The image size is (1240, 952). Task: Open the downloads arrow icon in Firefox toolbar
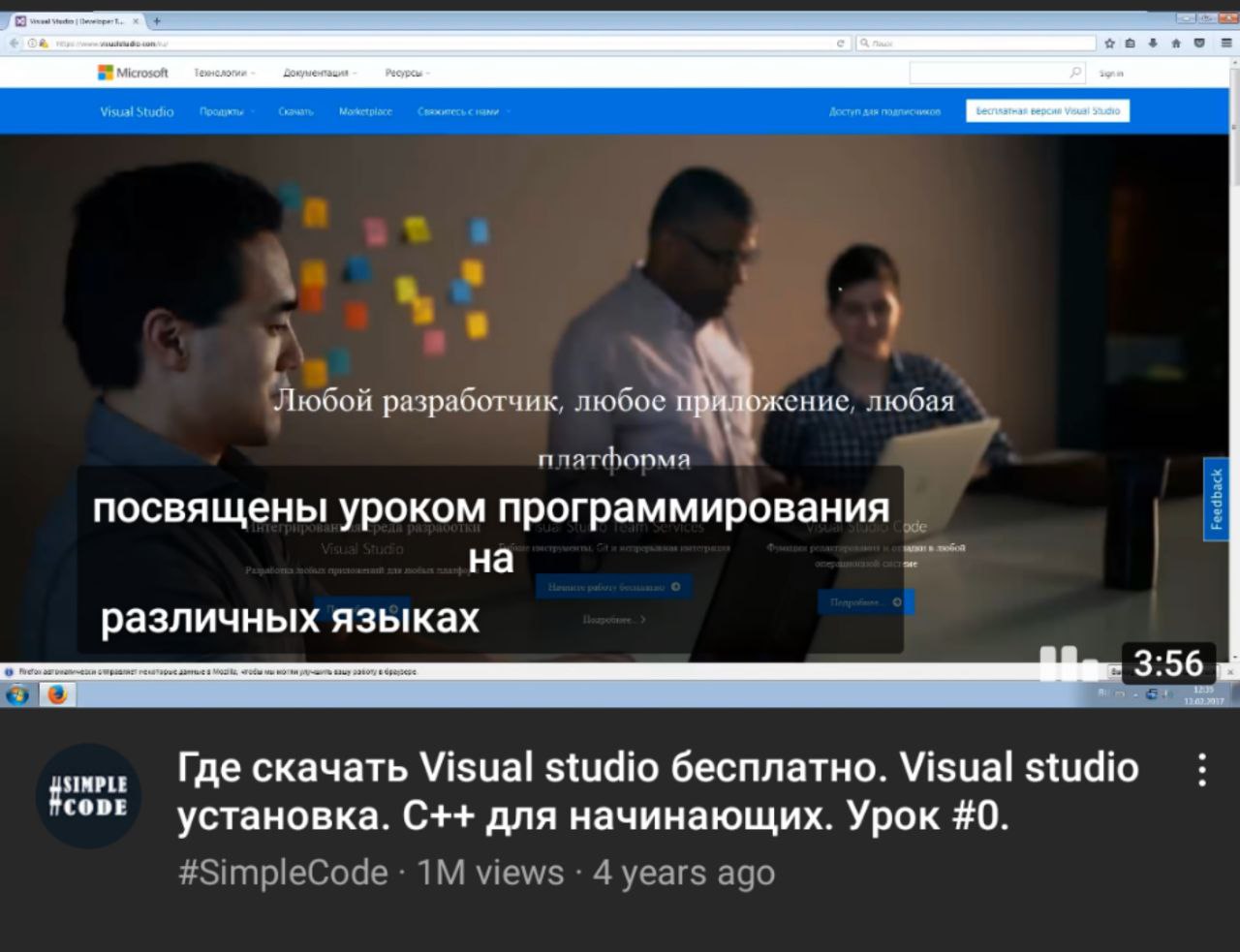click(1153, 44)
